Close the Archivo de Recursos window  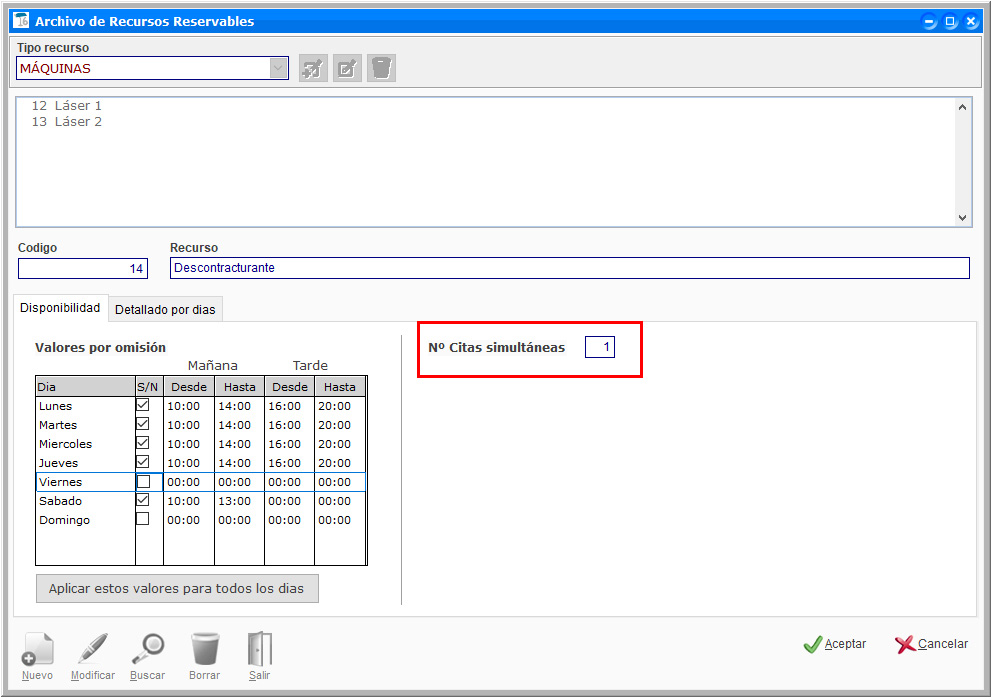pyautogui.click(x=970, y=21)
